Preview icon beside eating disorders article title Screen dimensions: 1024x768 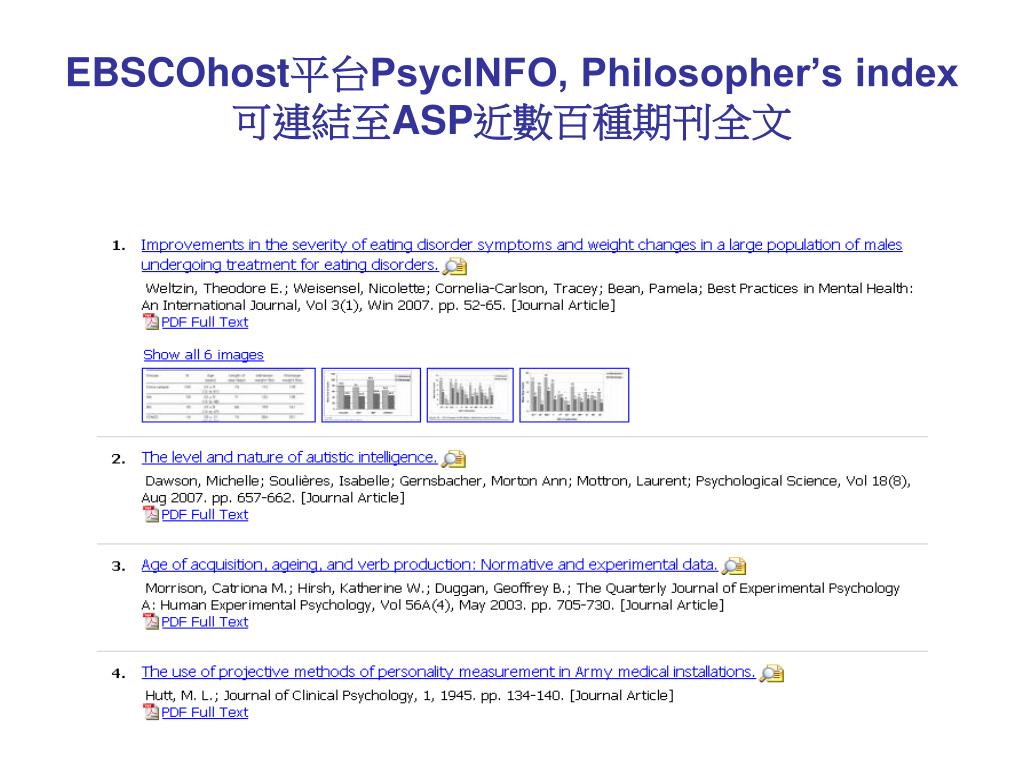point(455,266)
